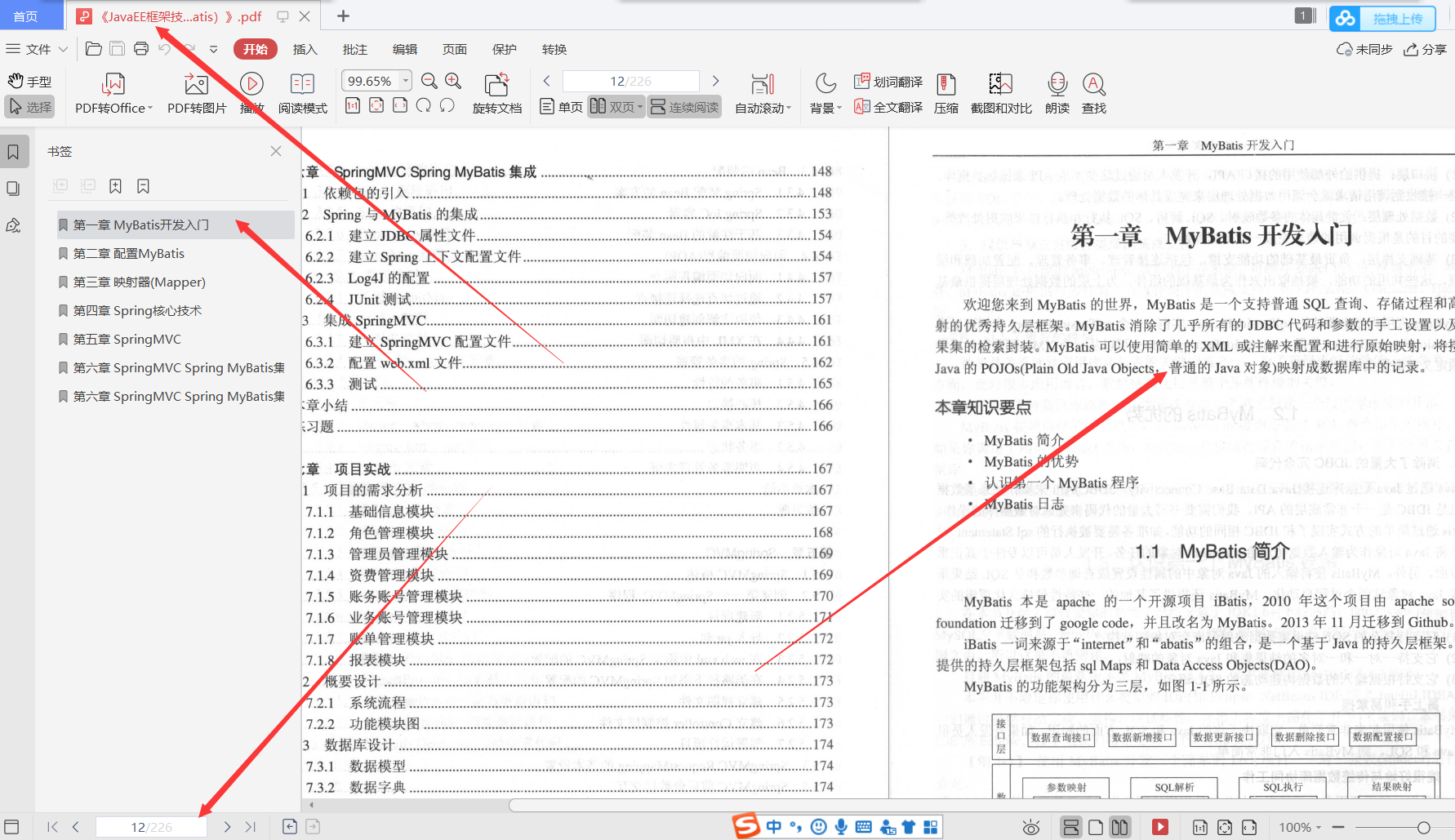Close the 书签 bookmarks panel

tap(276, 151)
